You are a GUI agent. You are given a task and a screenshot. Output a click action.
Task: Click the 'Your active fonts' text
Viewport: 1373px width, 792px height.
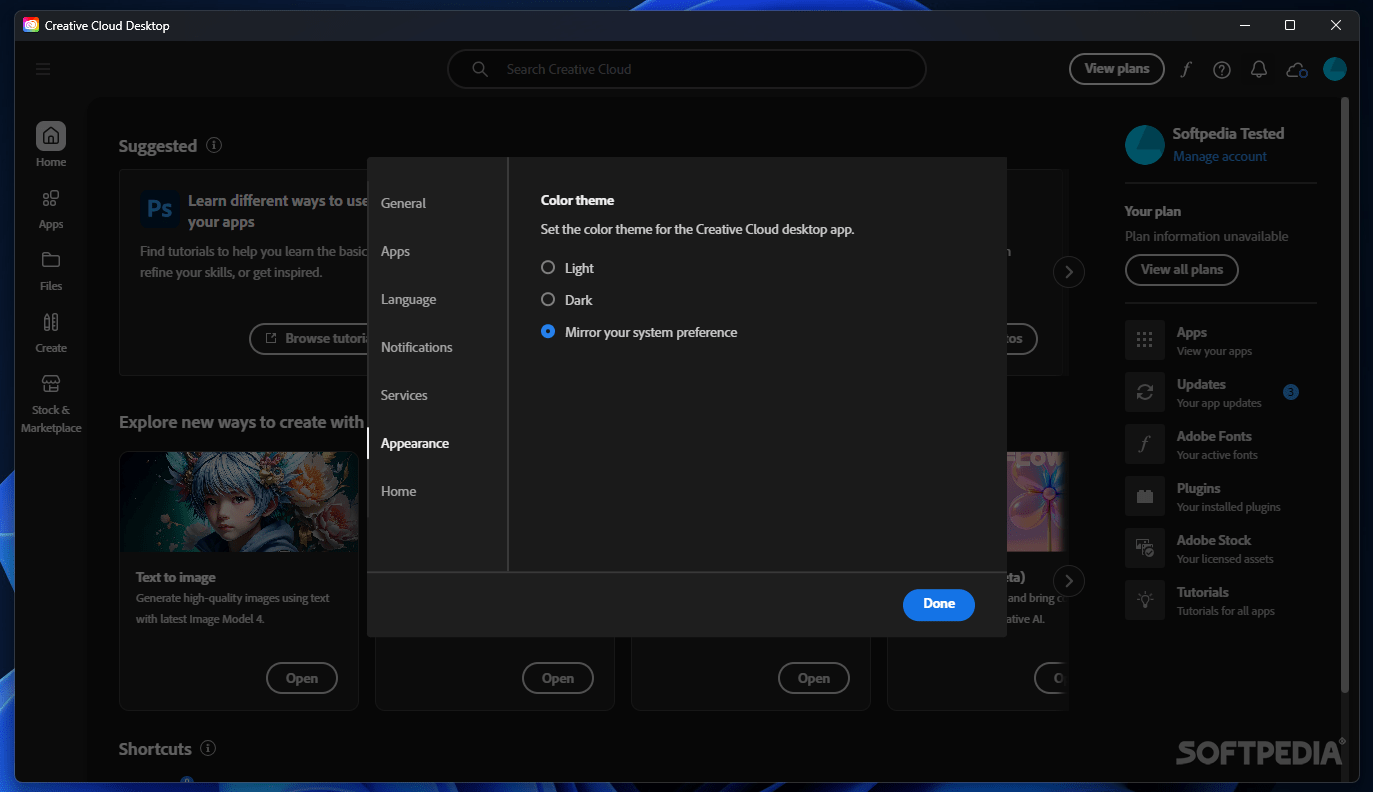(1217, 455)
